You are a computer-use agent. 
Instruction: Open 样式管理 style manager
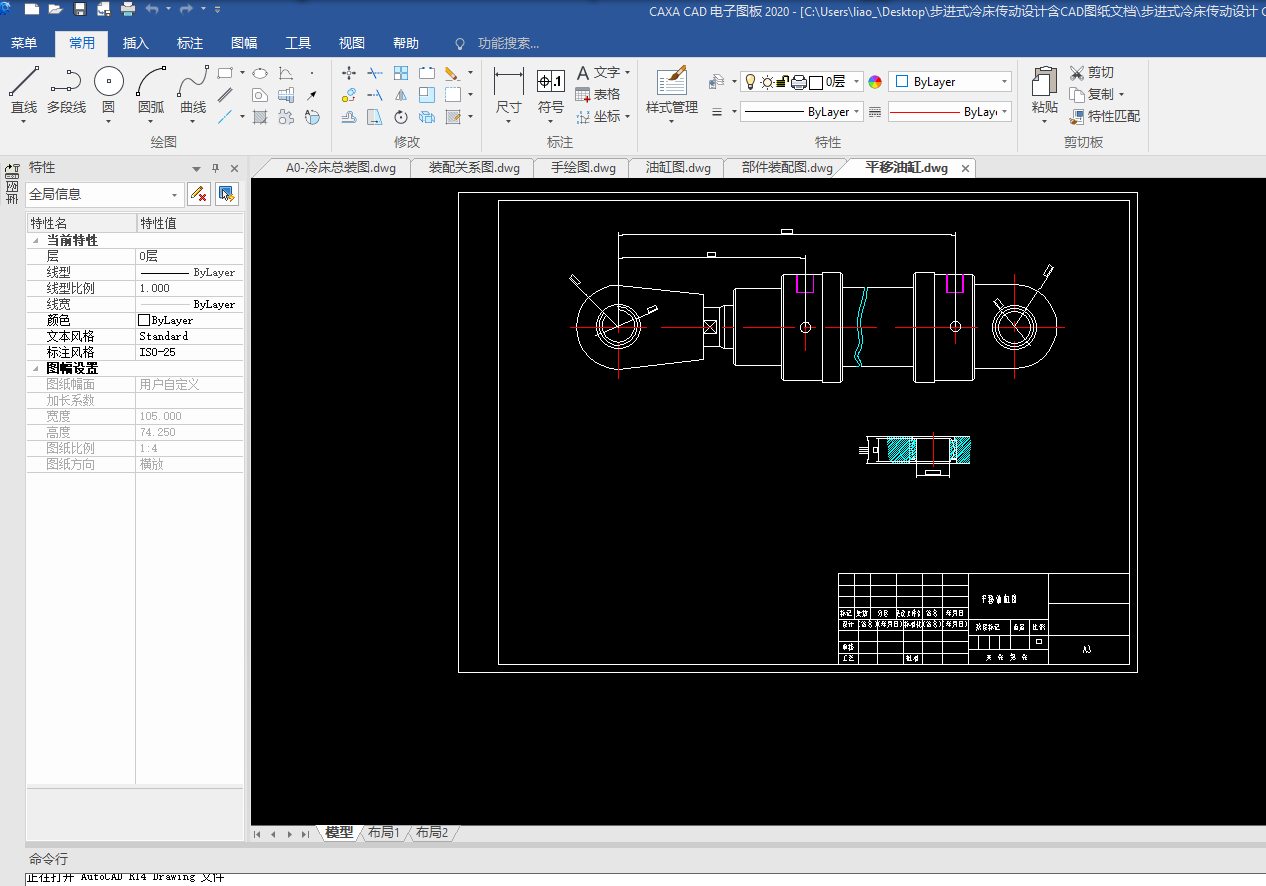click(672, 90)
